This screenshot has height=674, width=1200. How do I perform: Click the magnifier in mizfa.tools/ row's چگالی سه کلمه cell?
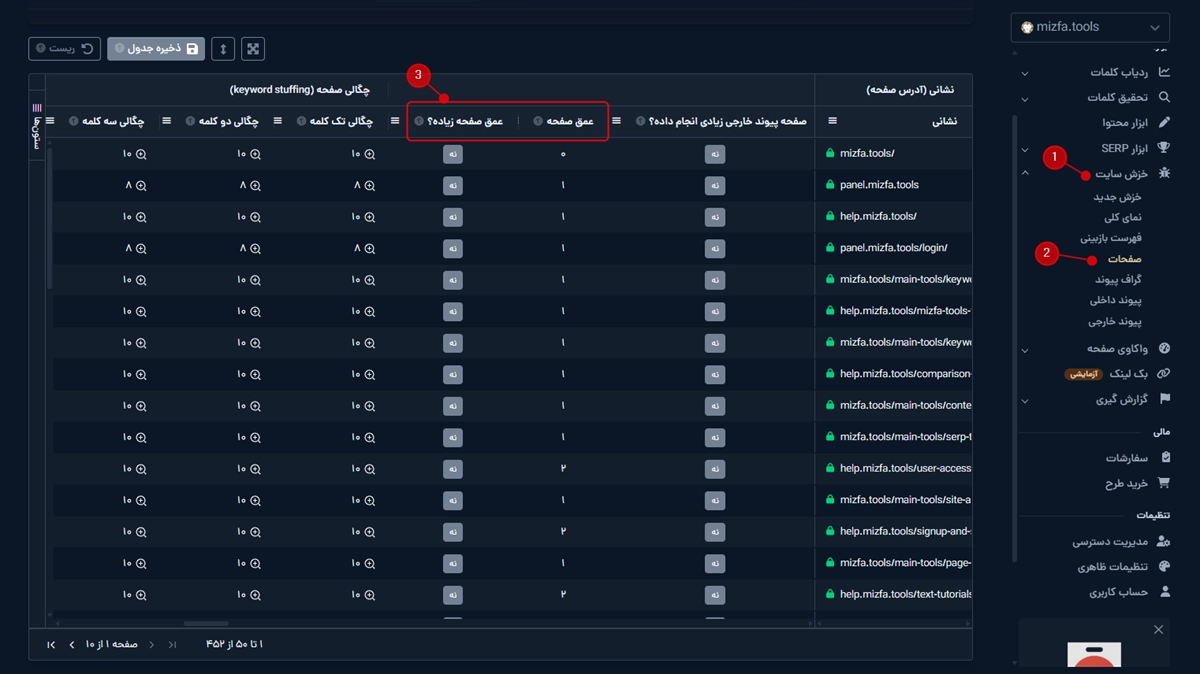click(x=141, y=154)
